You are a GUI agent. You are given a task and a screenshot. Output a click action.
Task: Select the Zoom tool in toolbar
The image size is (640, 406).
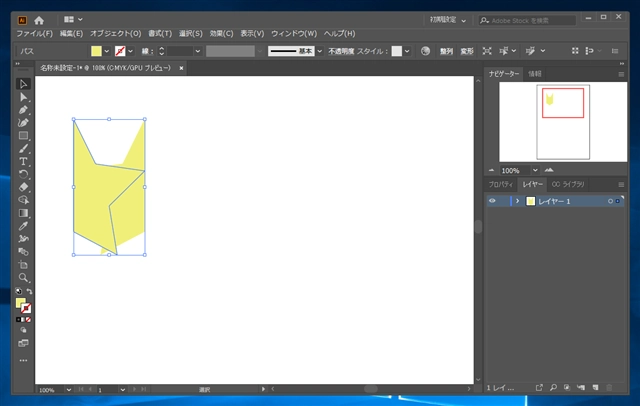[23, 278]
